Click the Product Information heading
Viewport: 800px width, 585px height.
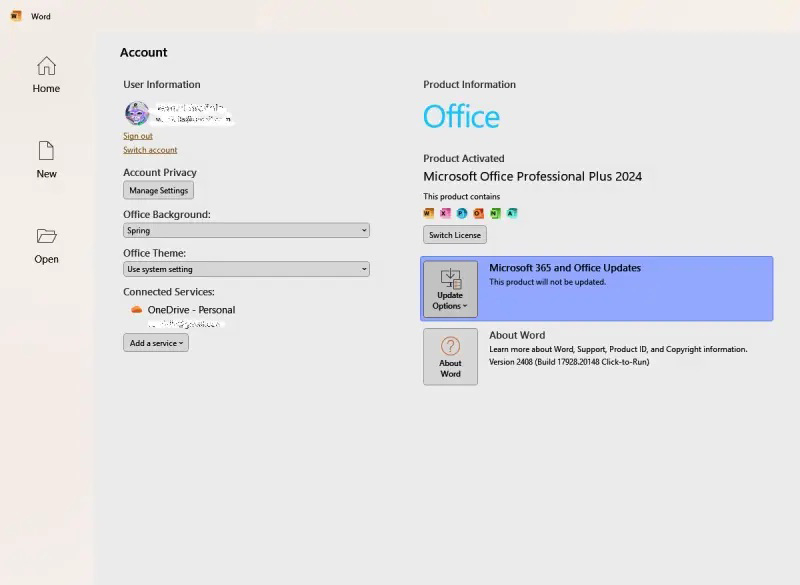click(469, 84)
